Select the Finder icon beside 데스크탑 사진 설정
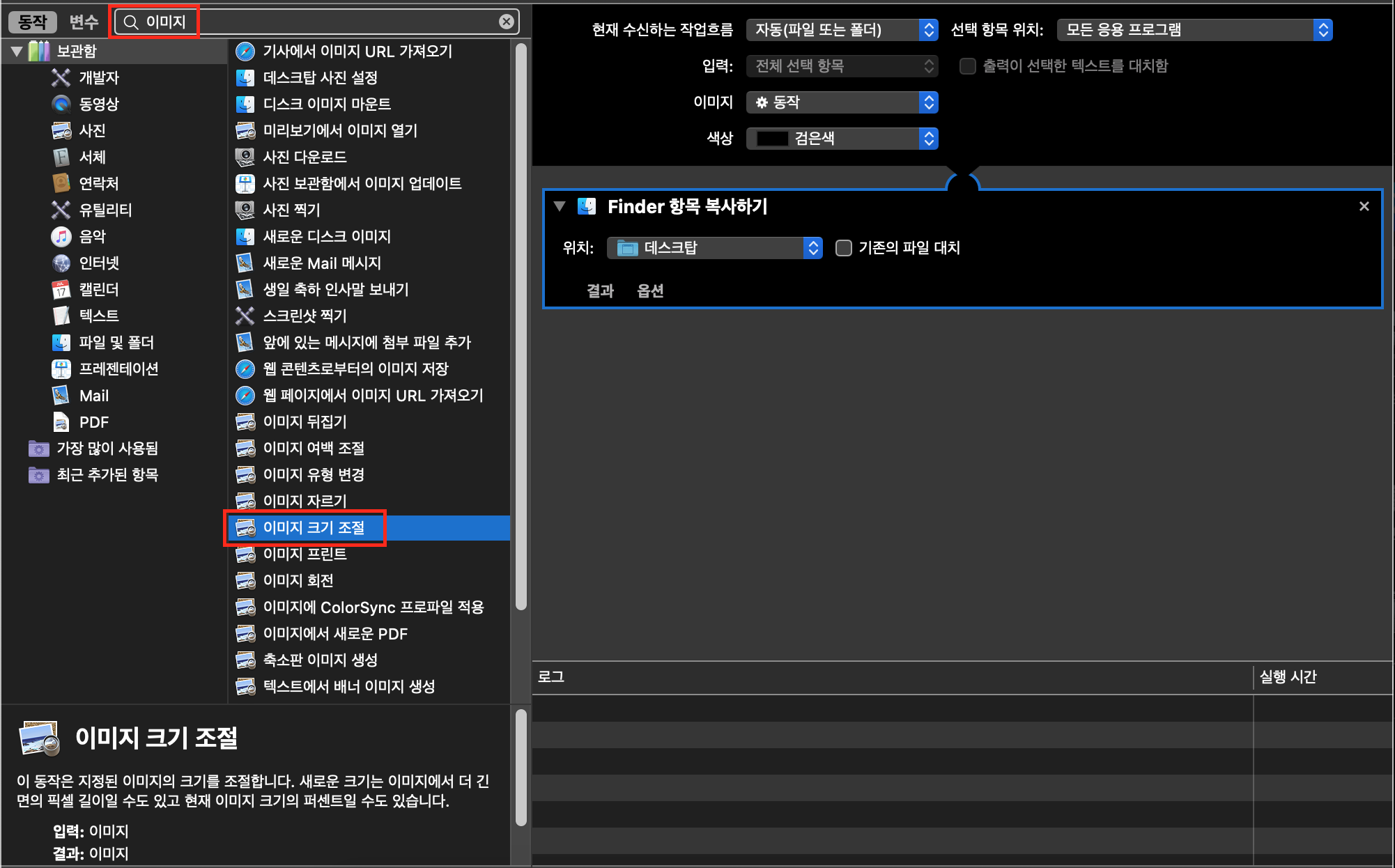Viewport: 1395px width, 868px height. pyautogui.click(x=245, y=78)
